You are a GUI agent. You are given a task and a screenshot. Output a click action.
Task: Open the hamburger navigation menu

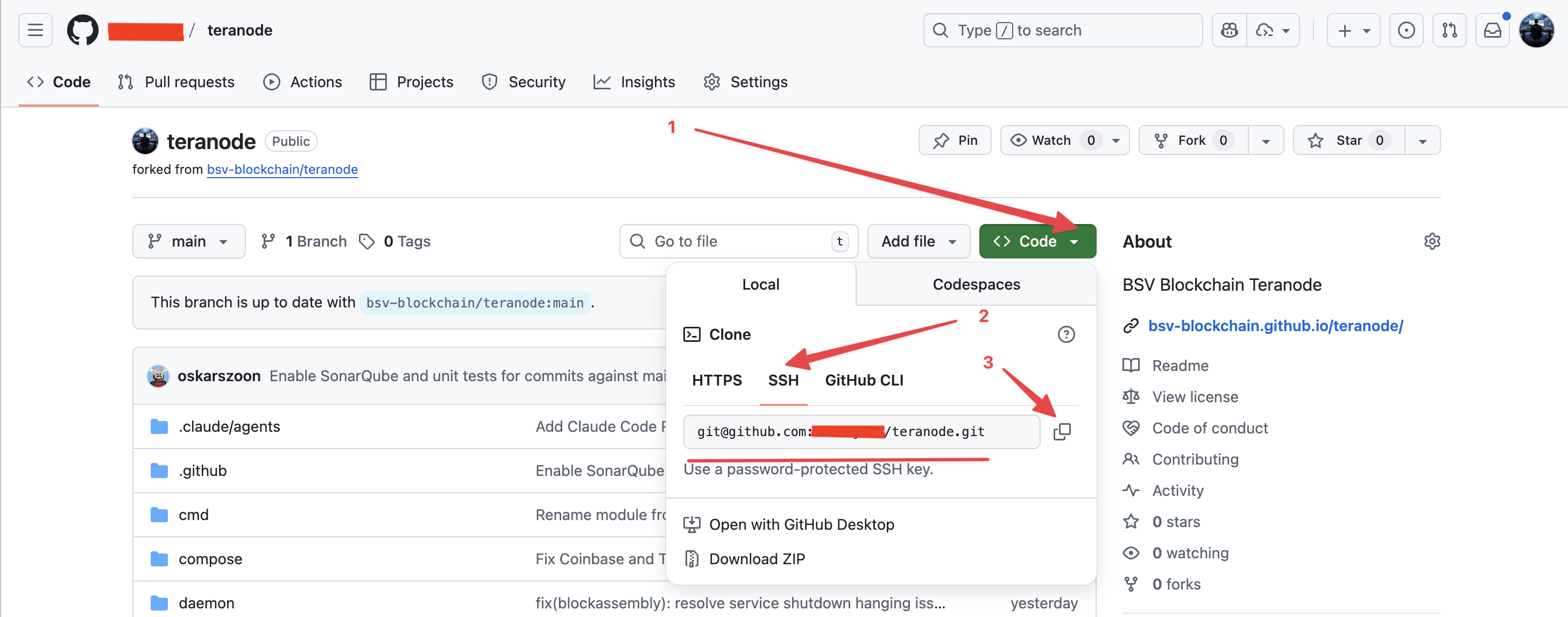36,30
